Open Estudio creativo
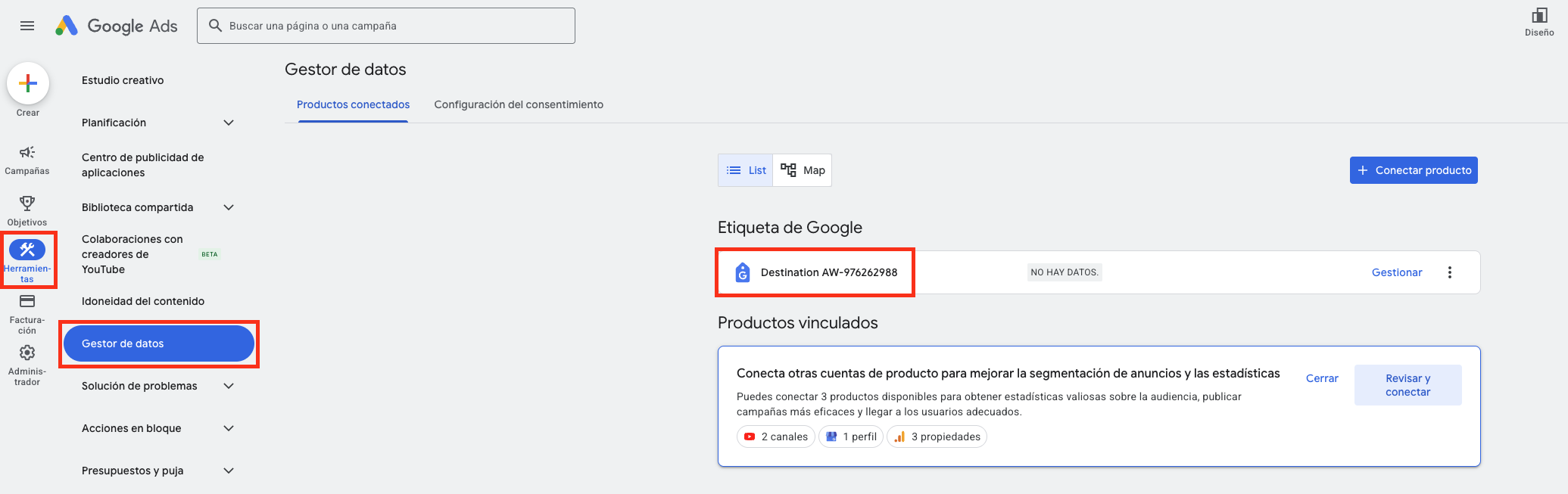Viewport: 1568px width, 494px height. (x=123, y=80)
